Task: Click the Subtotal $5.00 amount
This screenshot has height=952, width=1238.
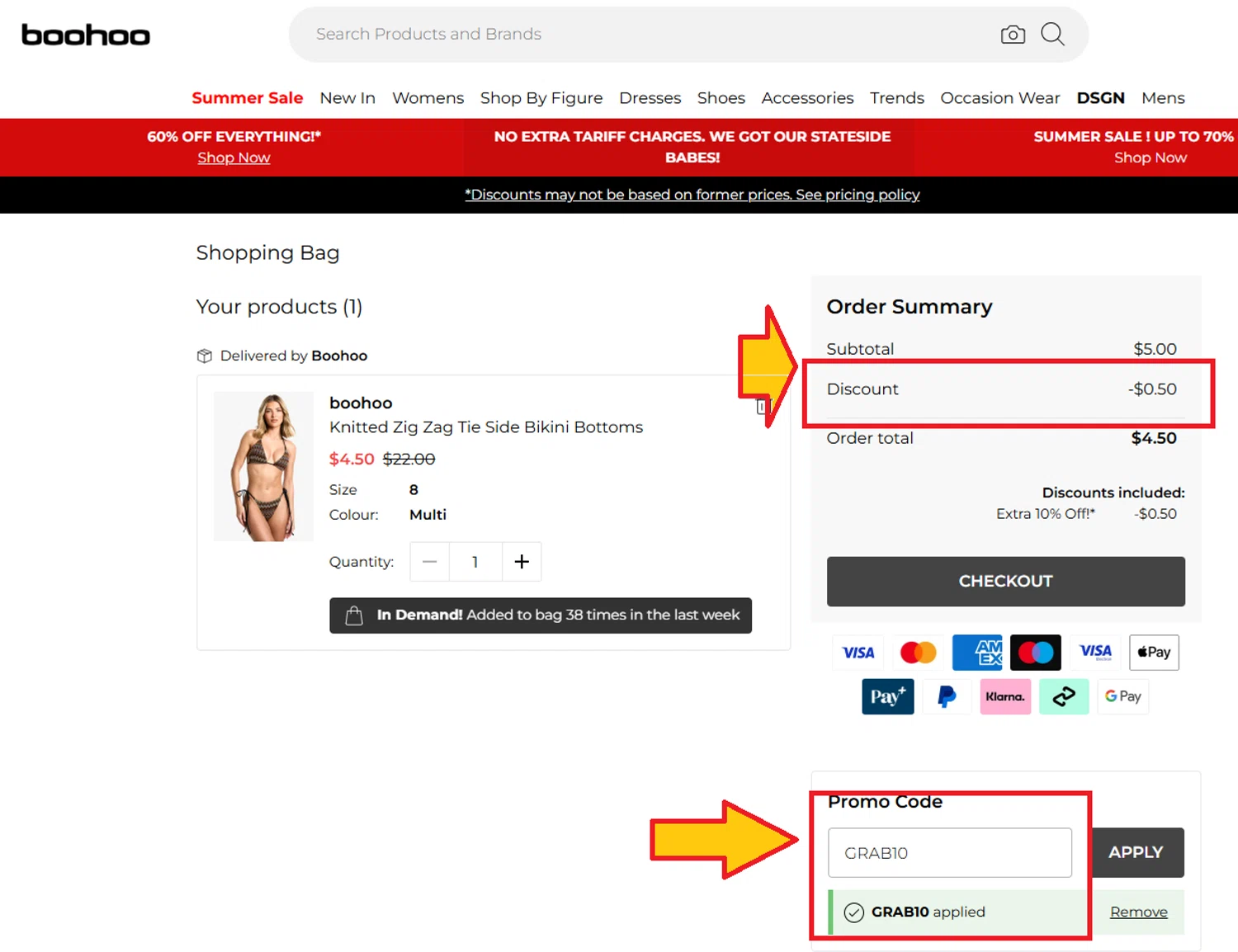Action: click(1155, 349)
